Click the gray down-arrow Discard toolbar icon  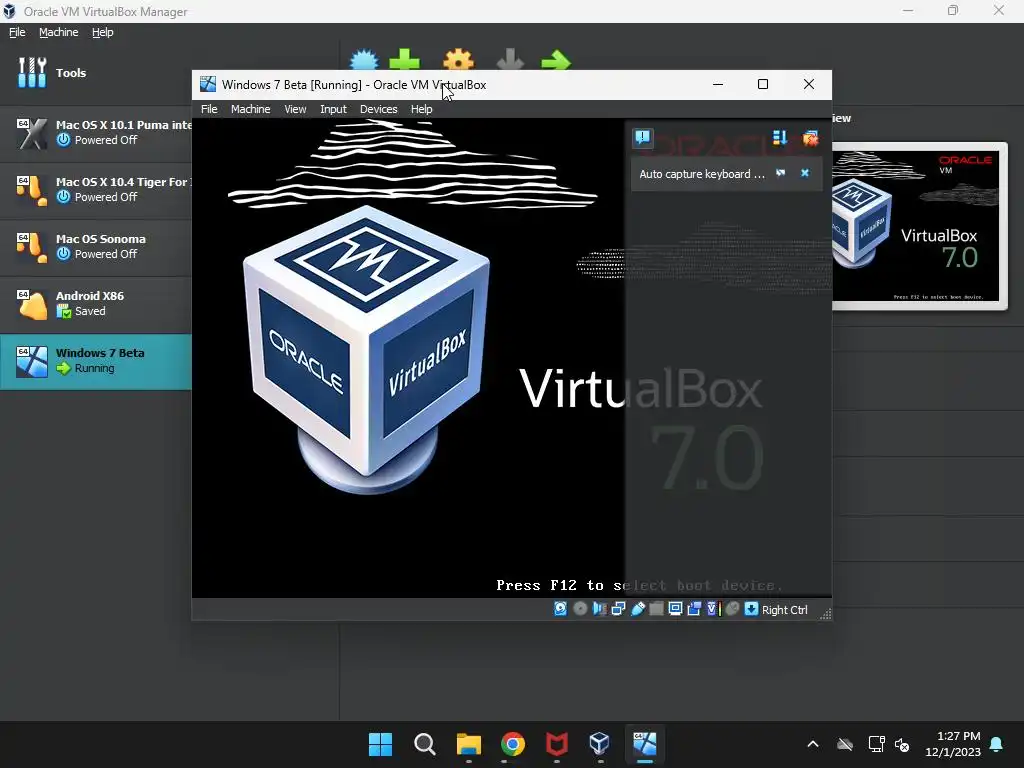(x=510, y=59)
